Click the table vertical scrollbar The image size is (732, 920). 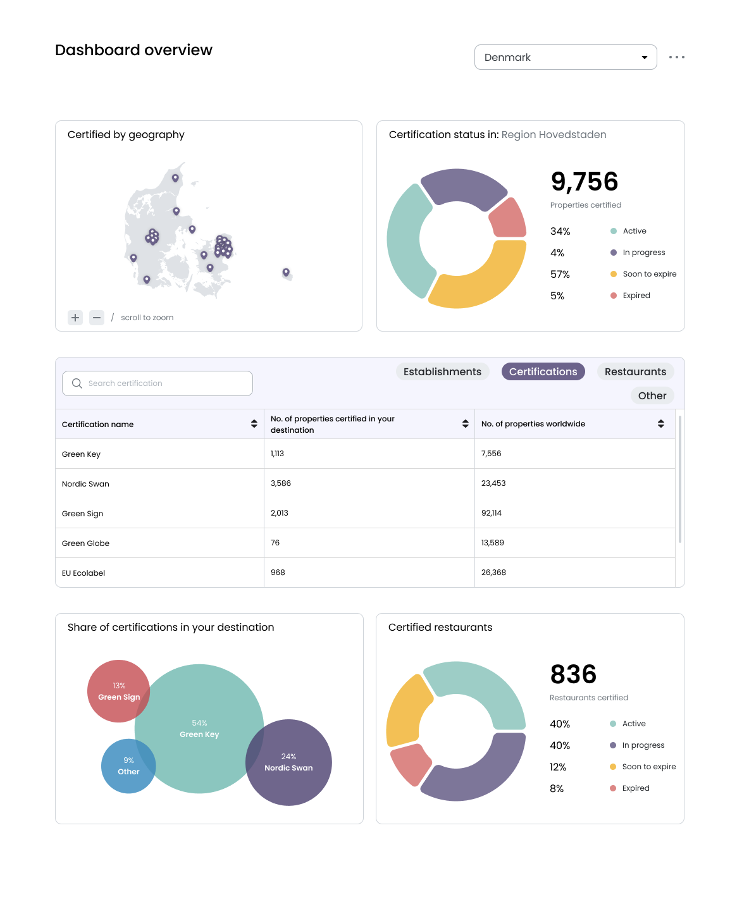679,480
